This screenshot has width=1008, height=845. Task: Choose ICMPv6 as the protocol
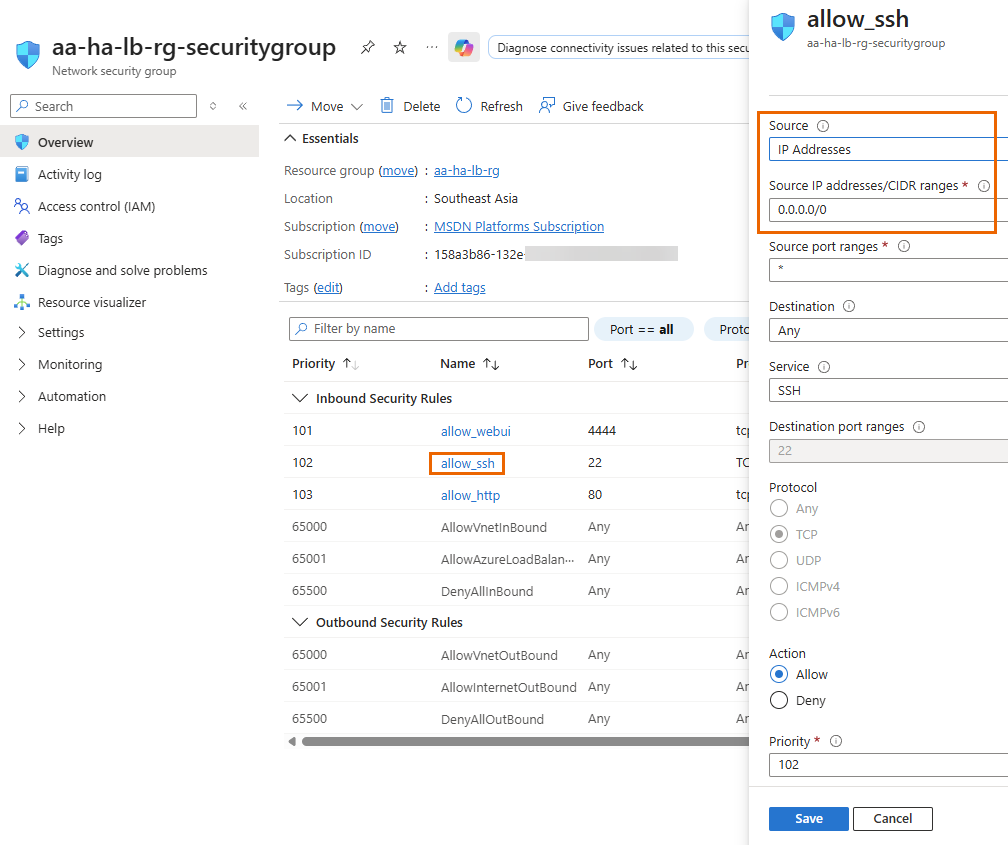point(779,612)
